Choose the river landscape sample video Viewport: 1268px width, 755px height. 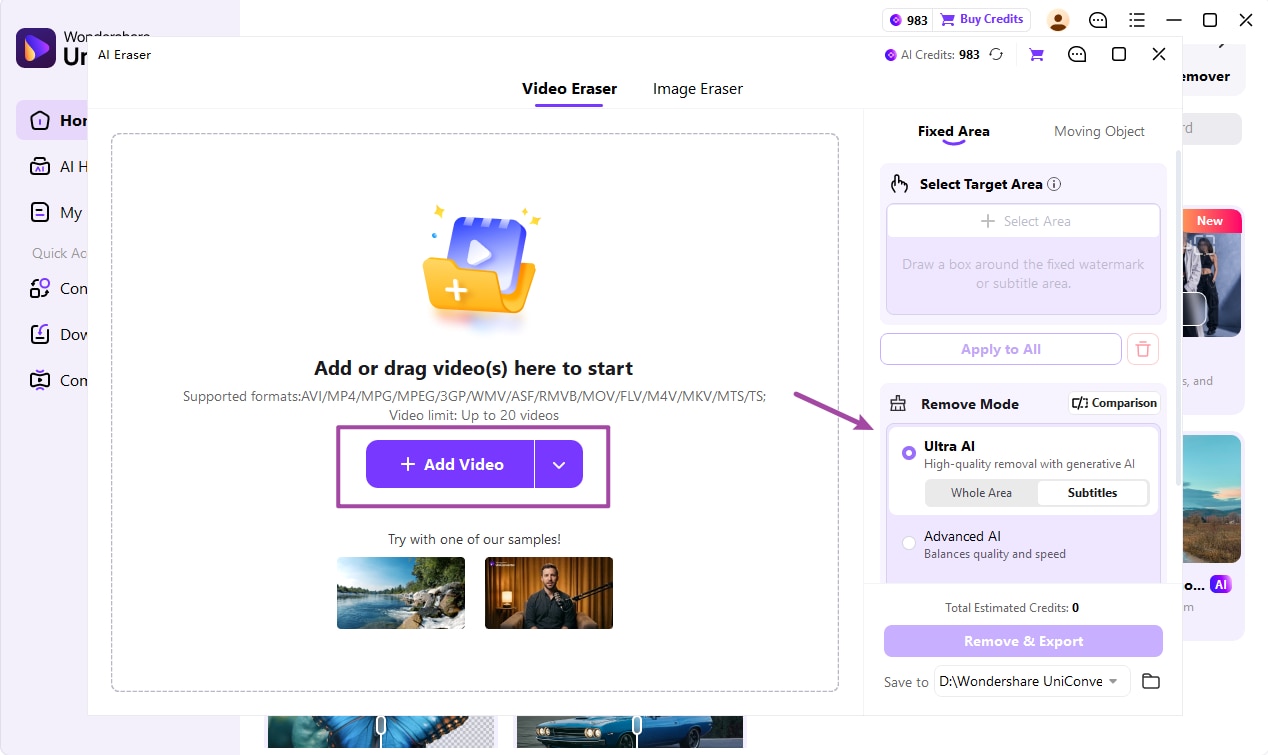[401, 593]
